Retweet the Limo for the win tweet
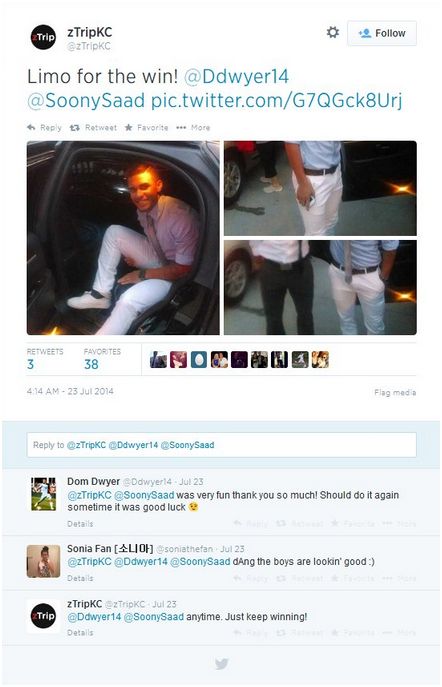The width and height of the screenshot is (442, 687). (x=93, y=127)
